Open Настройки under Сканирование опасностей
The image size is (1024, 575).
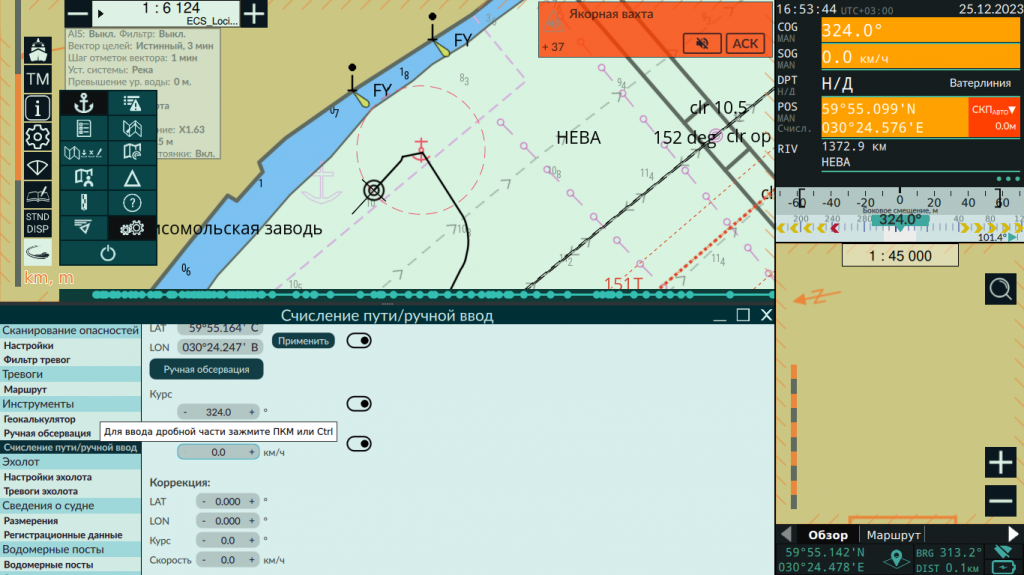tap(29, 346)
